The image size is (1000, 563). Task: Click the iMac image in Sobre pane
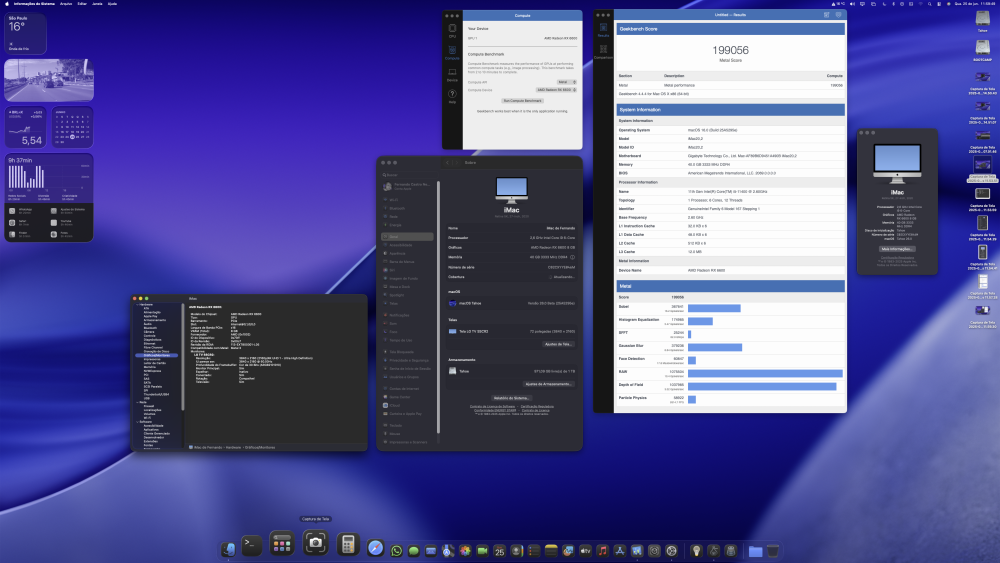click(x=511, y=191)
